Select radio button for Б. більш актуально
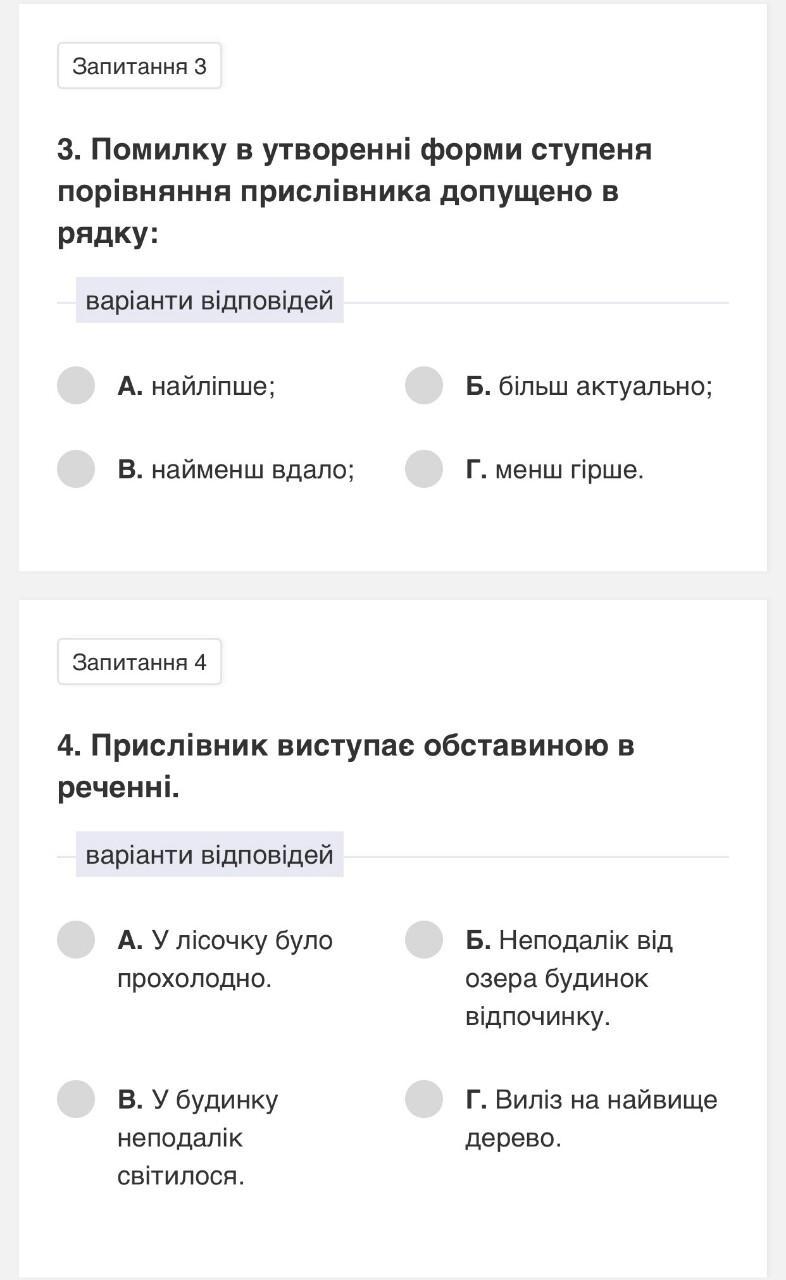 coord(424,385)
